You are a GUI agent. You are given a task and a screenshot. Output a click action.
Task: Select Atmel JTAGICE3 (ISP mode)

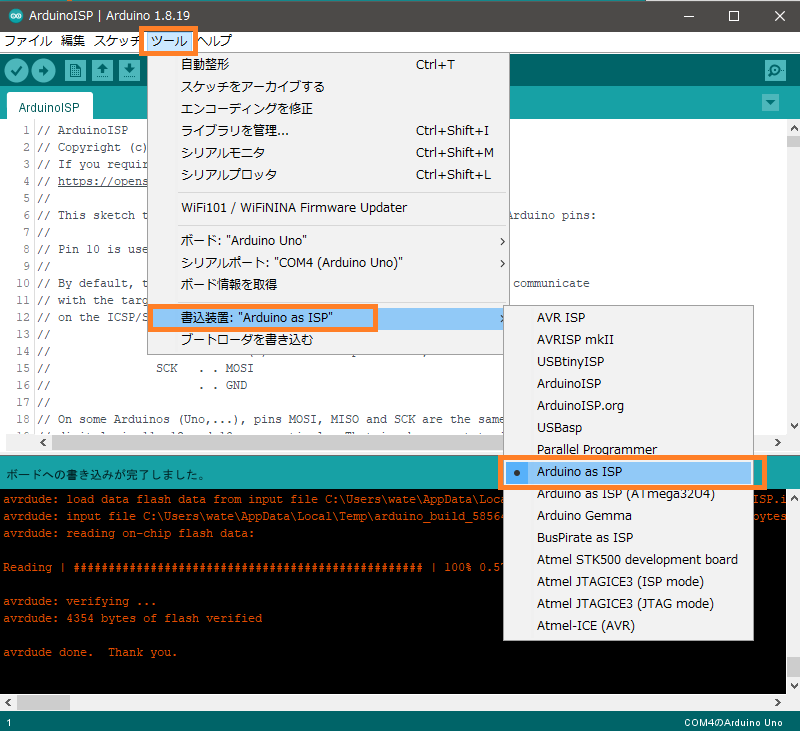[x=628, y=582]
